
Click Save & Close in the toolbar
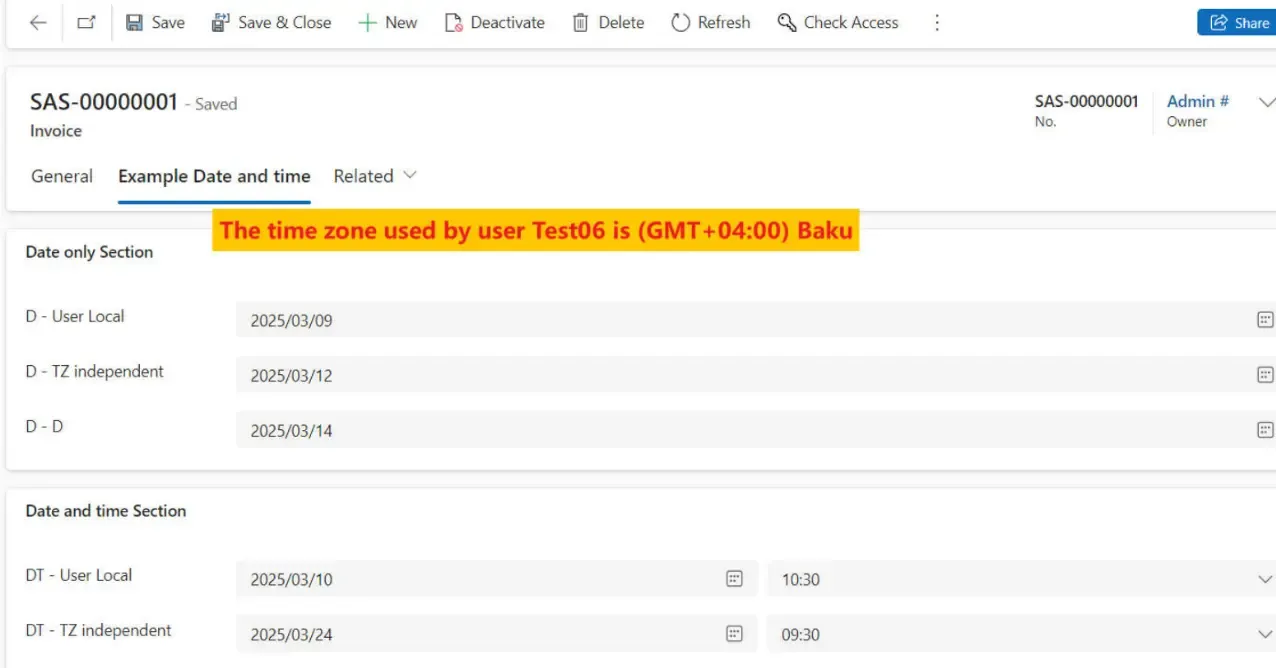271,22
